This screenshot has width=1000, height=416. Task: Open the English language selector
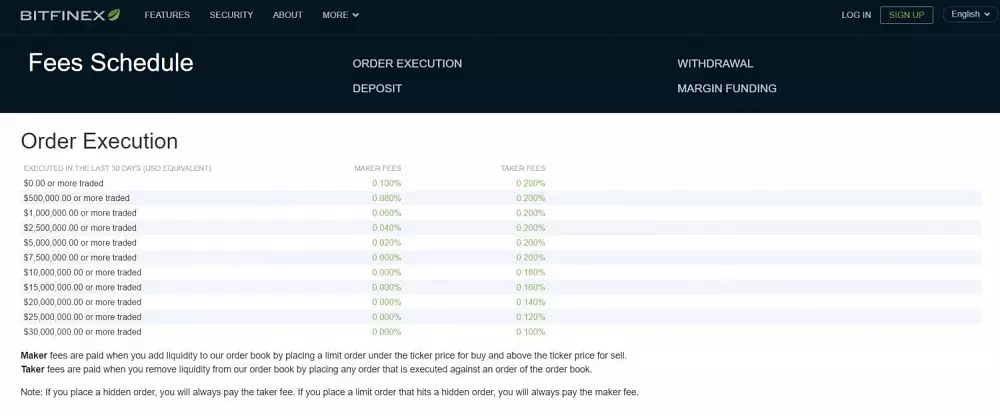pos(970,15)
